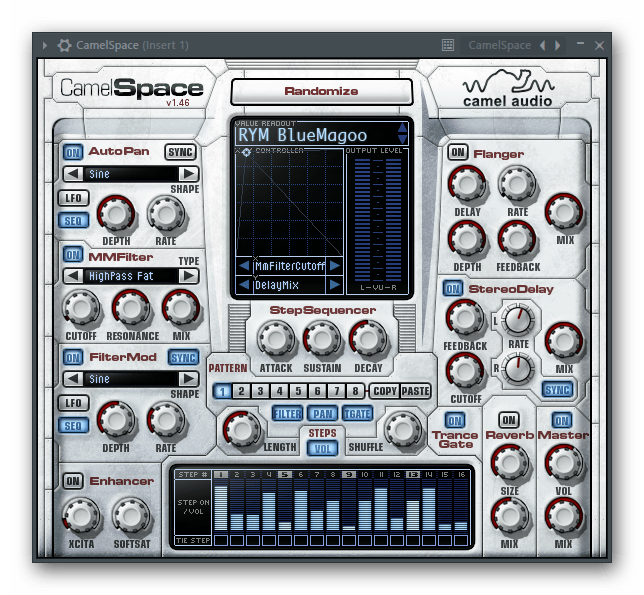Select previous Y controller before DelayMix
Image resolution: width=644 pixels, height=595 pixels.
[244, 285]
